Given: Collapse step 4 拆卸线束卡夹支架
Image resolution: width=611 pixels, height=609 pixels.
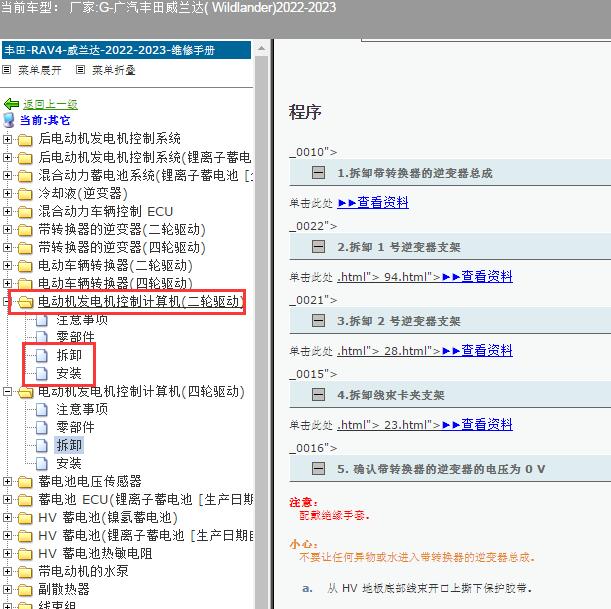Looking at the screenshot, I should [318, 394].
